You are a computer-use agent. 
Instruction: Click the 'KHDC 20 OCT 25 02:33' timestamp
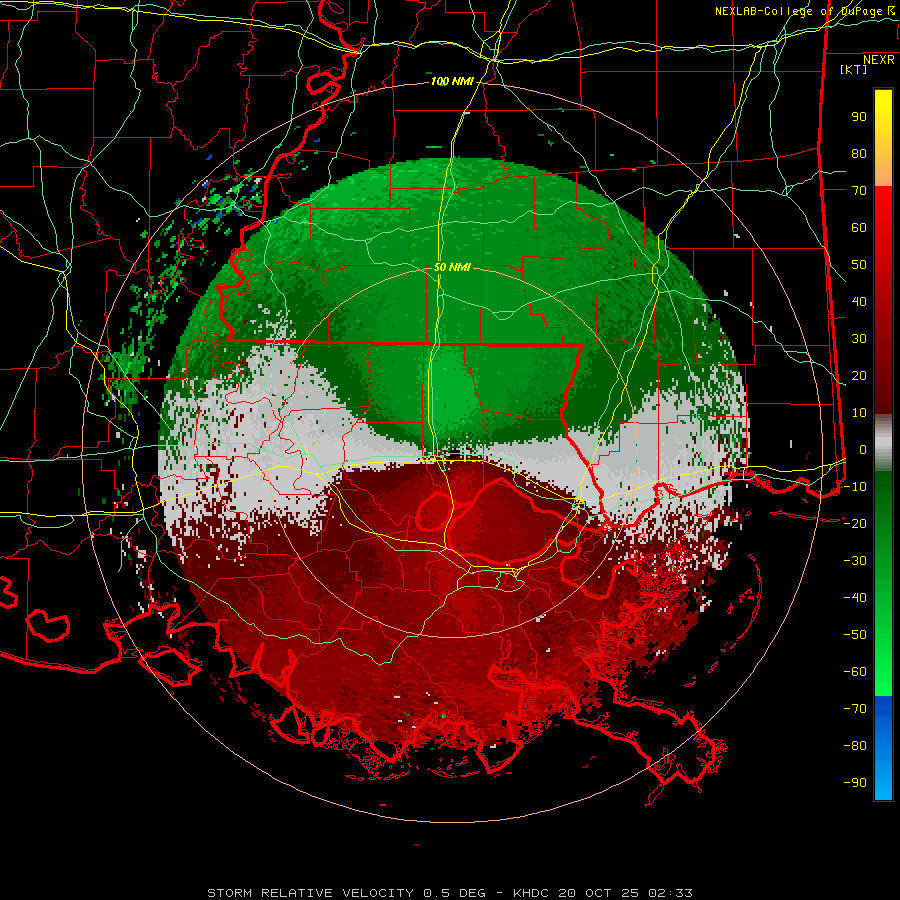point(603,893)
